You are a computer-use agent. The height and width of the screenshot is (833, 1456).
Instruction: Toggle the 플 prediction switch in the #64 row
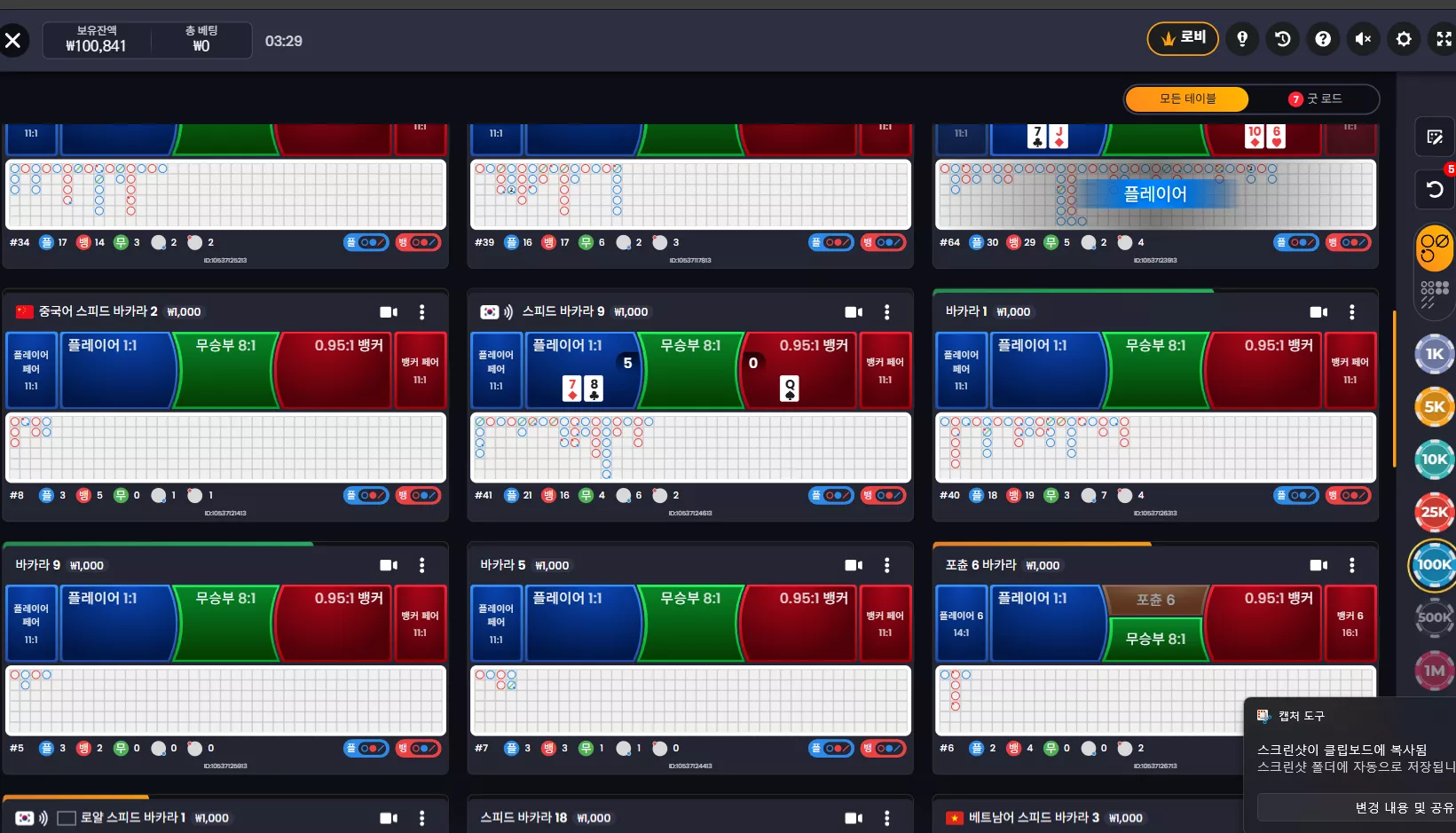[1296, 242]
